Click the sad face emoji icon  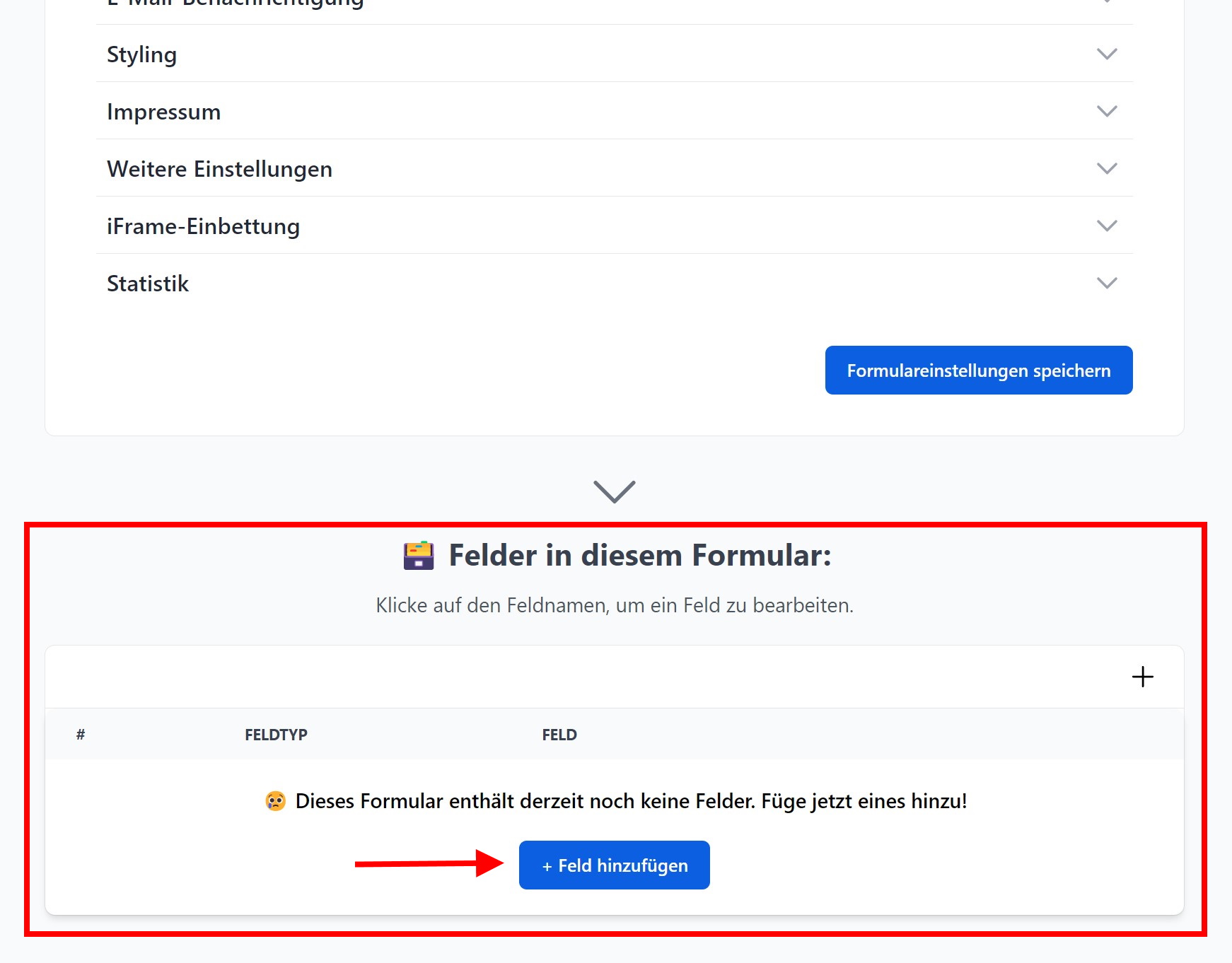tap(275, 801)
